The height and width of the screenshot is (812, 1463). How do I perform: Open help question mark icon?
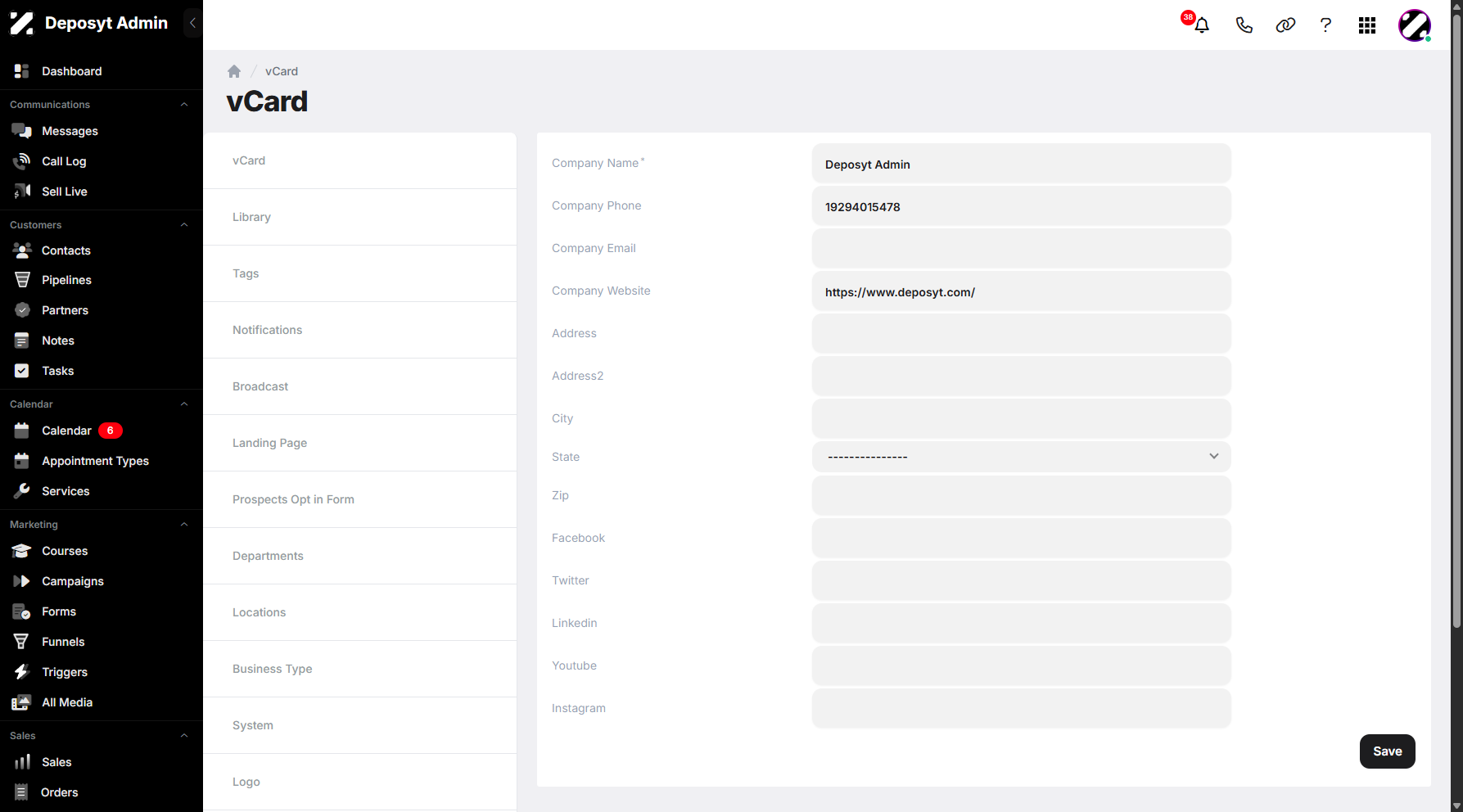coord(1325,25)
